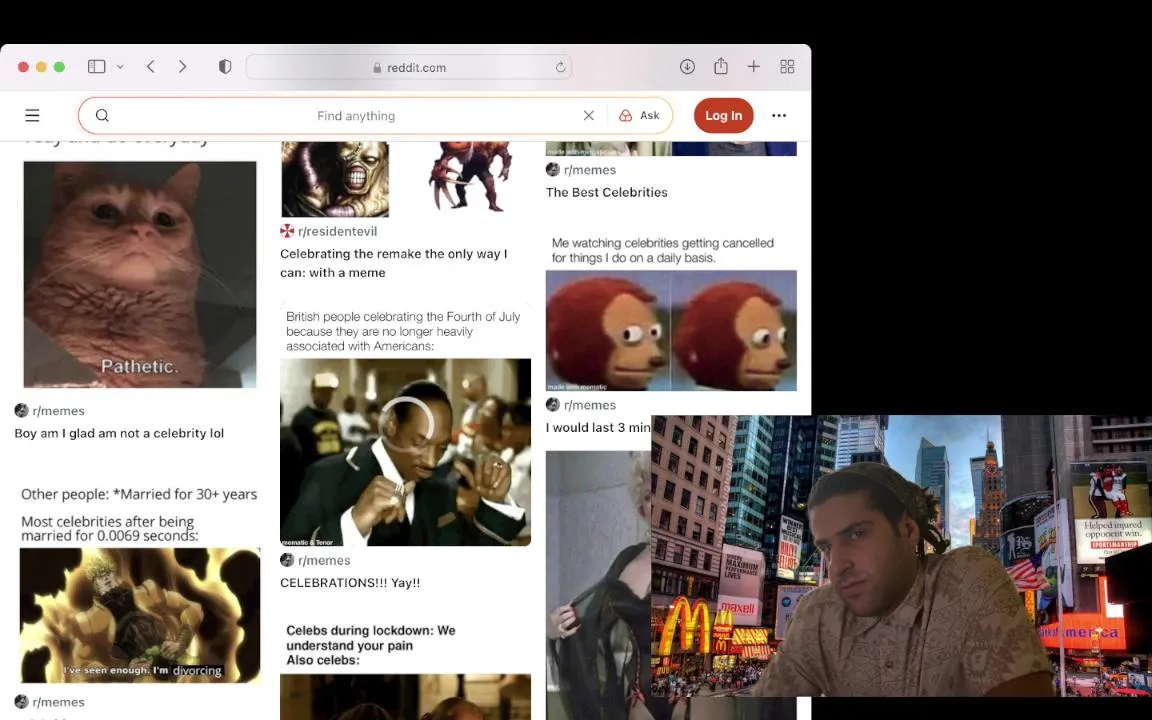Open the sidebar options dropdown chevron
The width and height of the screenshot is (1152, 720).
[x=120, y=67]
